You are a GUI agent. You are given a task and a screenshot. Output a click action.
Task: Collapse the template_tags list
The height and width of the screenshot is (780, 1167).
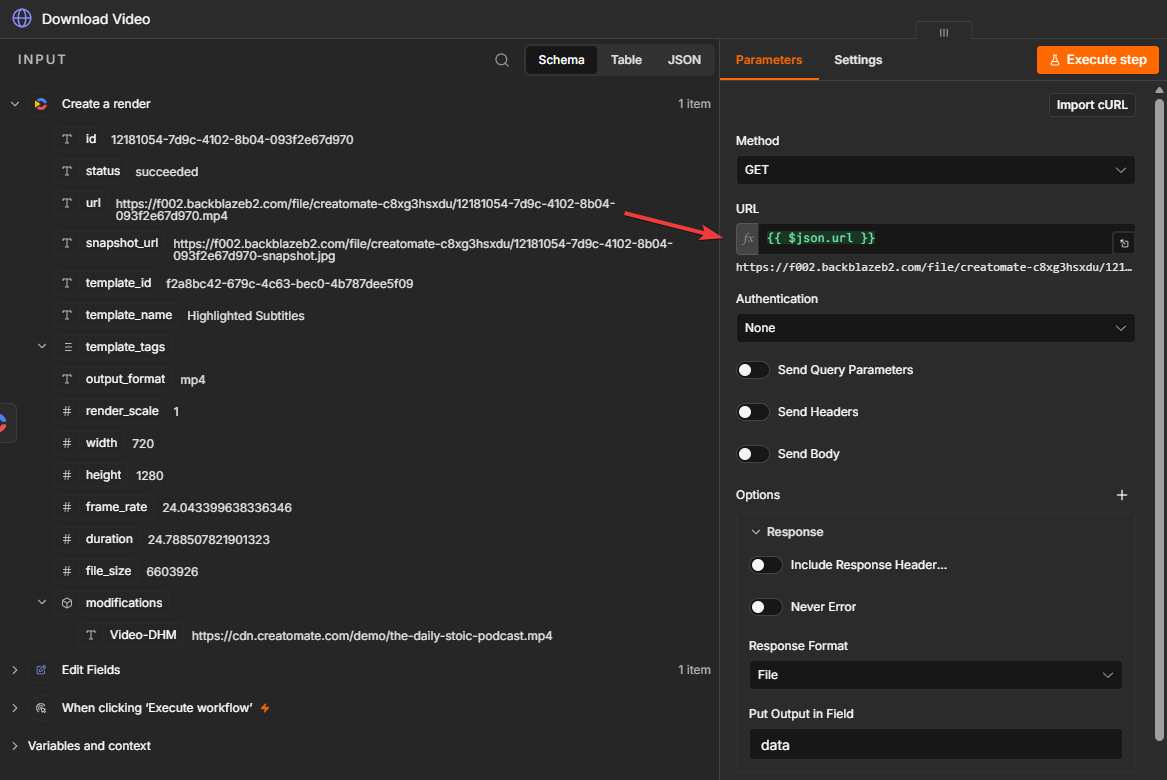click(x=42, y=346)
